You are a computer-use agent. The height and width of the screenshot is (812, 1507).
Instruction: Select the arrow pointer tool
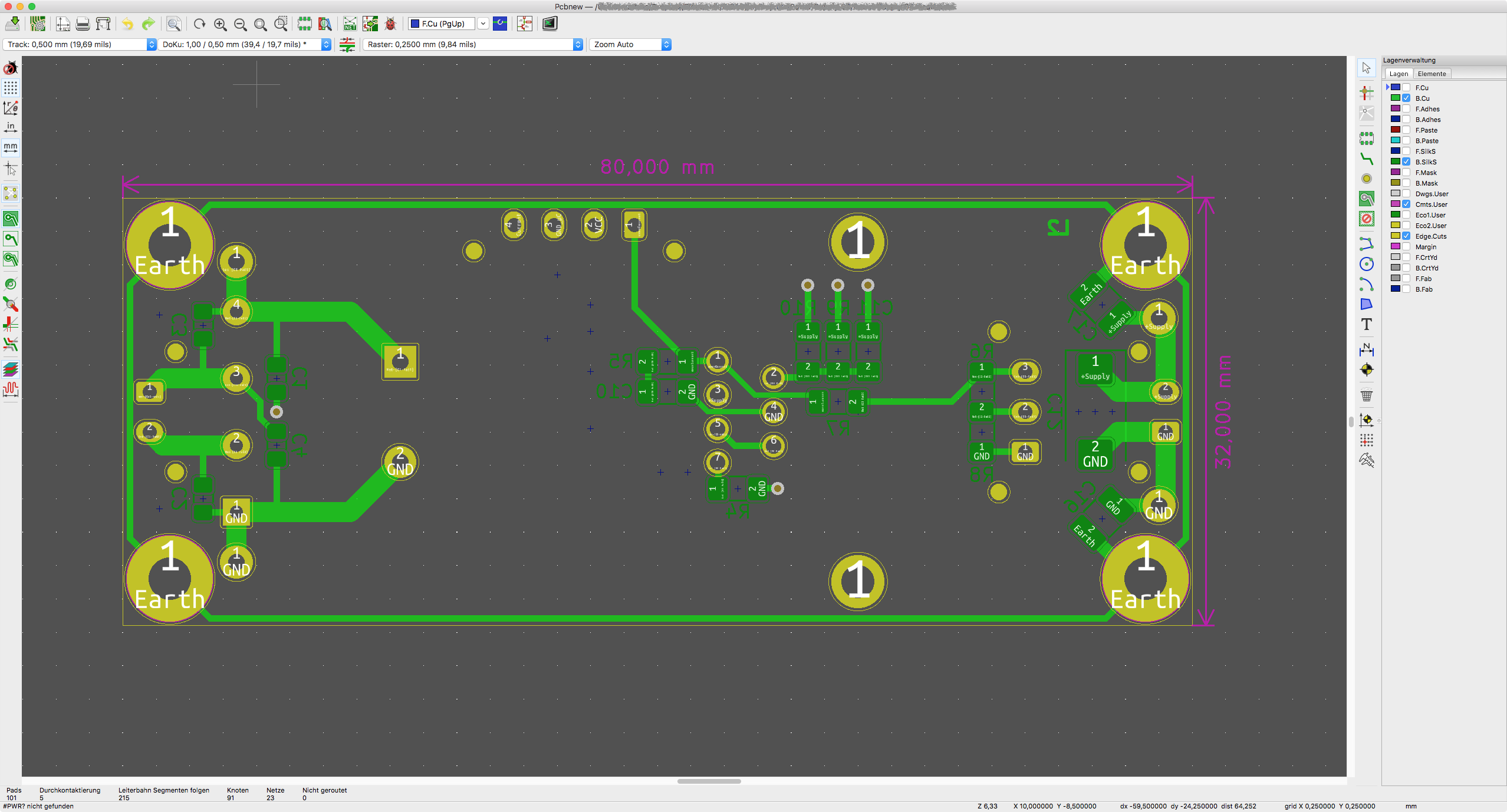point(1367,68)
